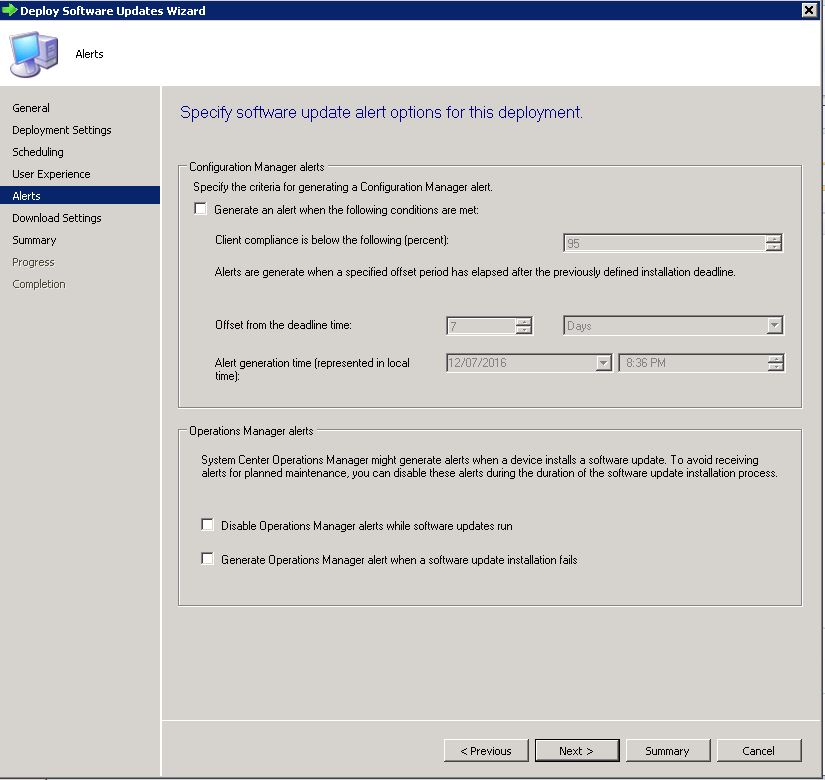
Task: Open the Deployment Settings page
Action: pos(62,130)
